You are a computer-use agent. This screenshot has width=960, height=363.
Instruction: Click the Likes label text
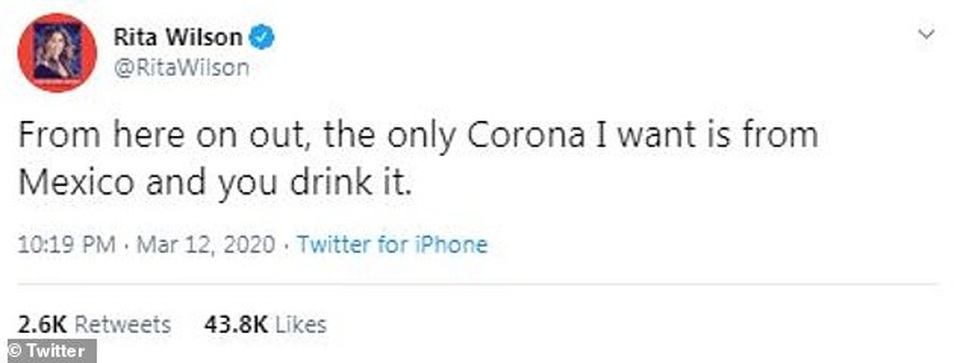300,324
